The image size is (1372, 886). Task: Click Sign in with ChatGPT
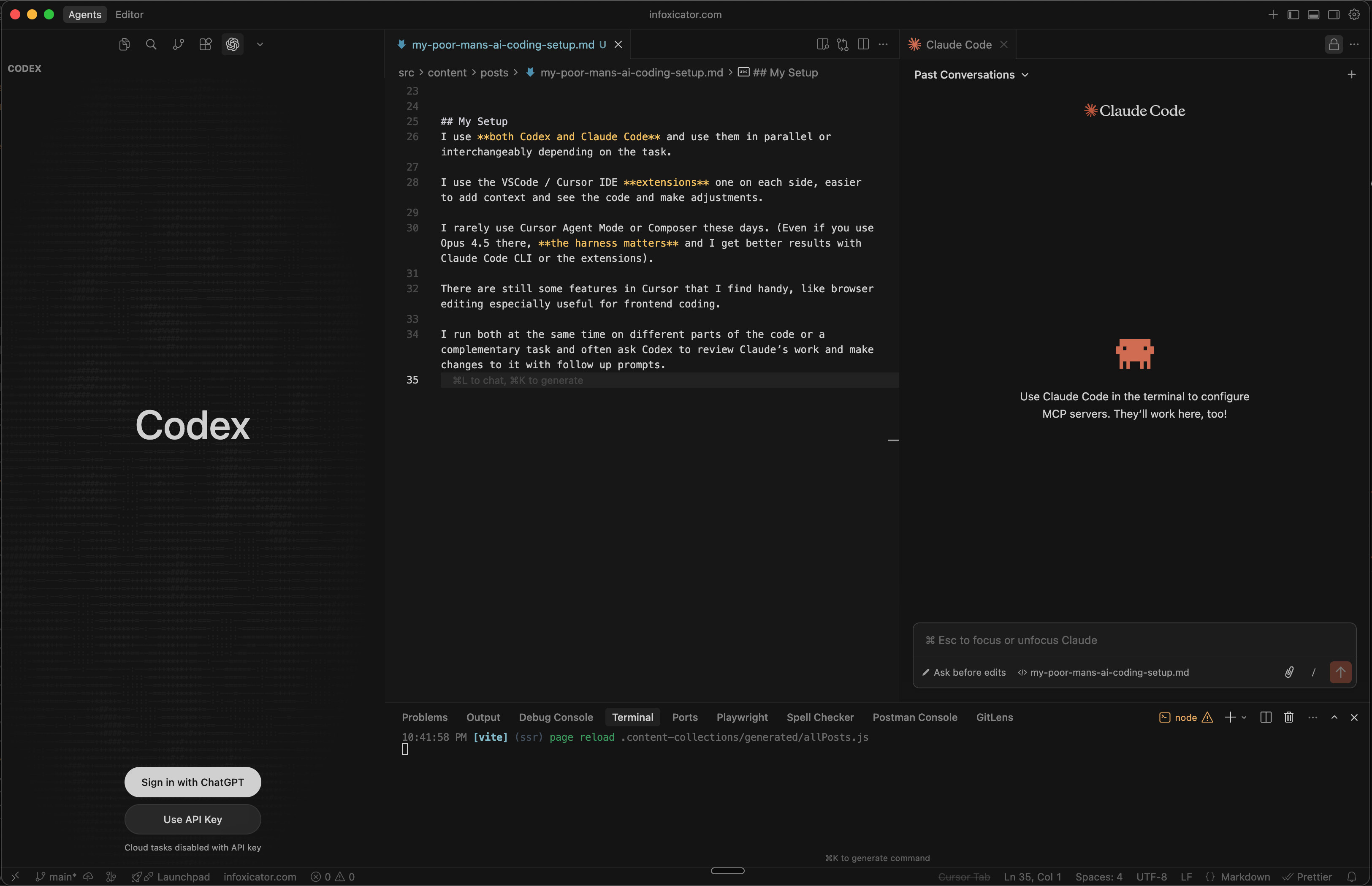click(x=193, y=782)
